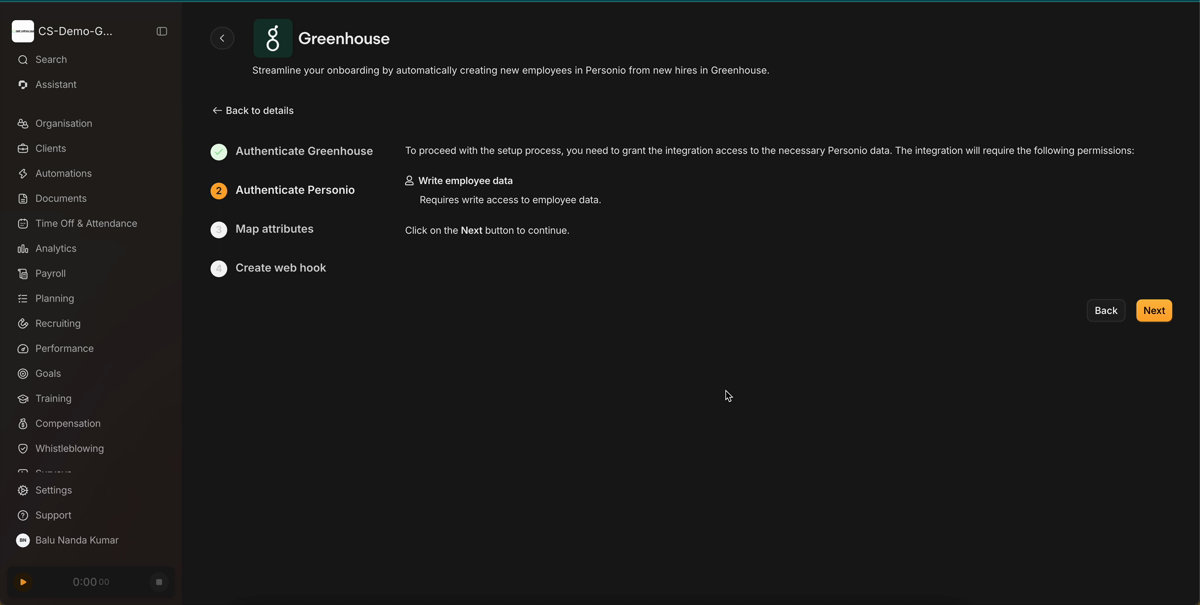Click the Write employee data heading
1200x605 pixels.
coord(466,181)
